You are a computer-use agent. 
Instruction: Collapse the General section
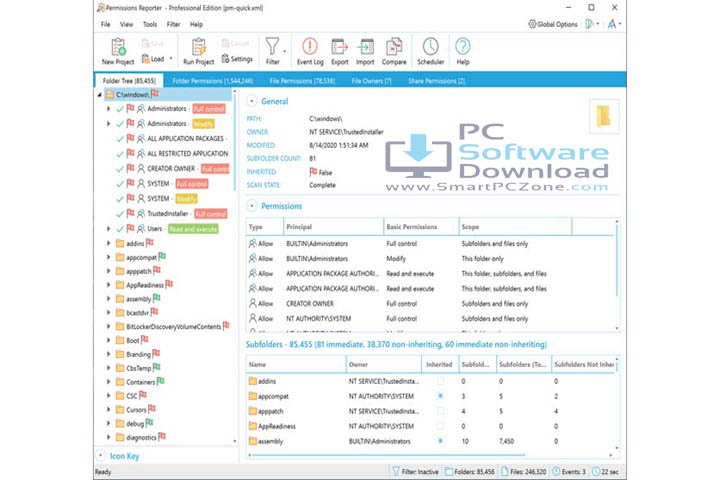(x=252, y=101)
